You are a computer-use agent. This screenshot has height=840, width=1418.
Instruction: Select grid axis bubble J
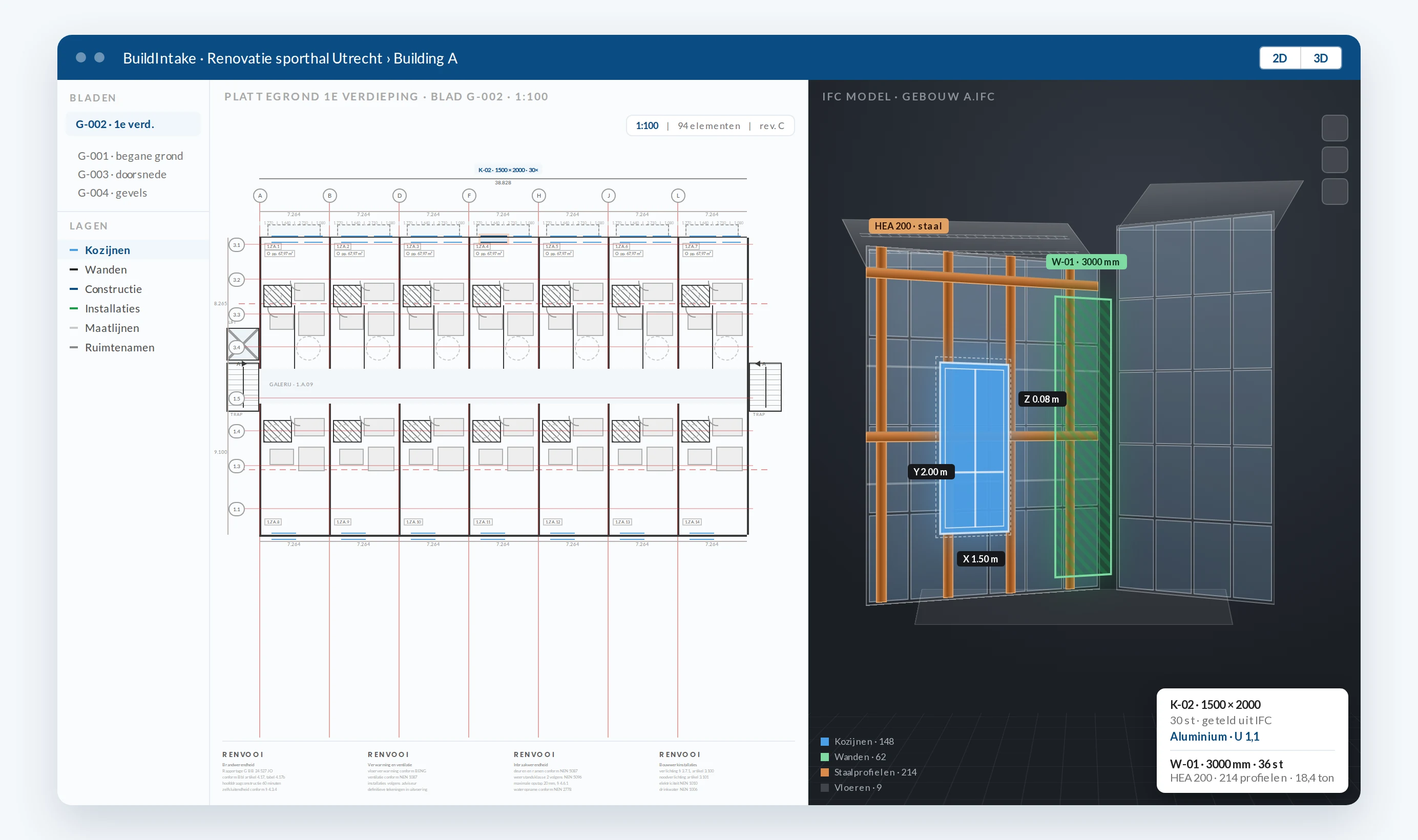[x=608, y=196]
